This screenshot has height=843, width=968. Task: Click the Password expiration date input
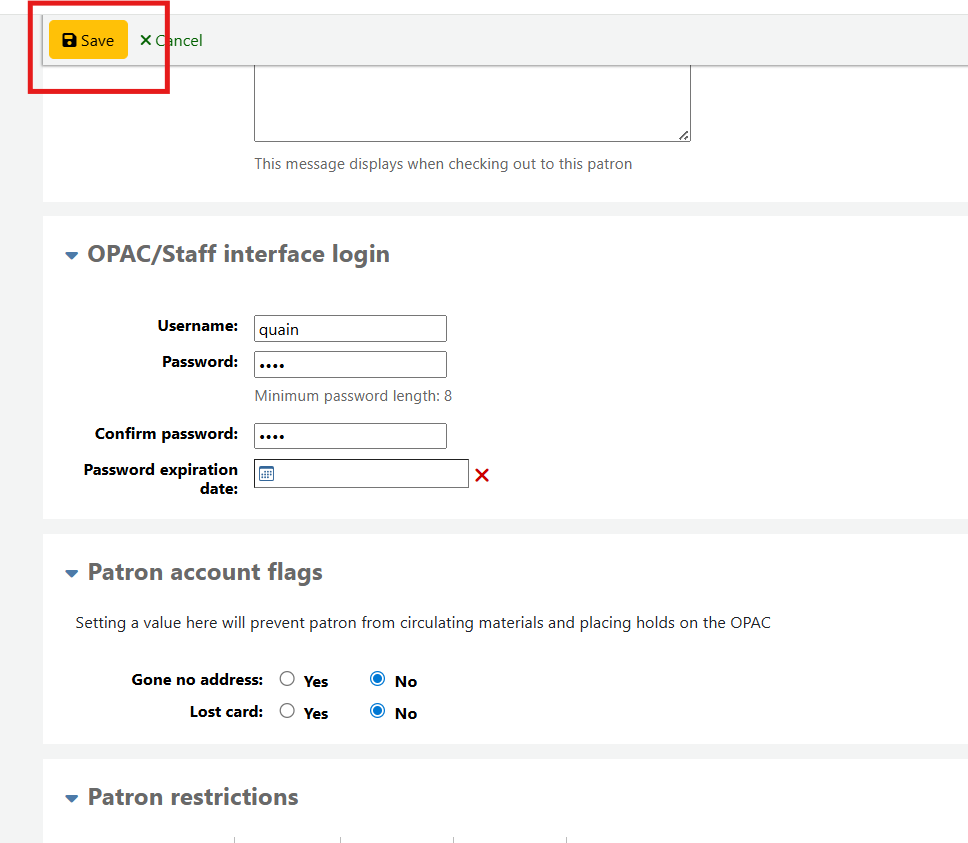370,474
